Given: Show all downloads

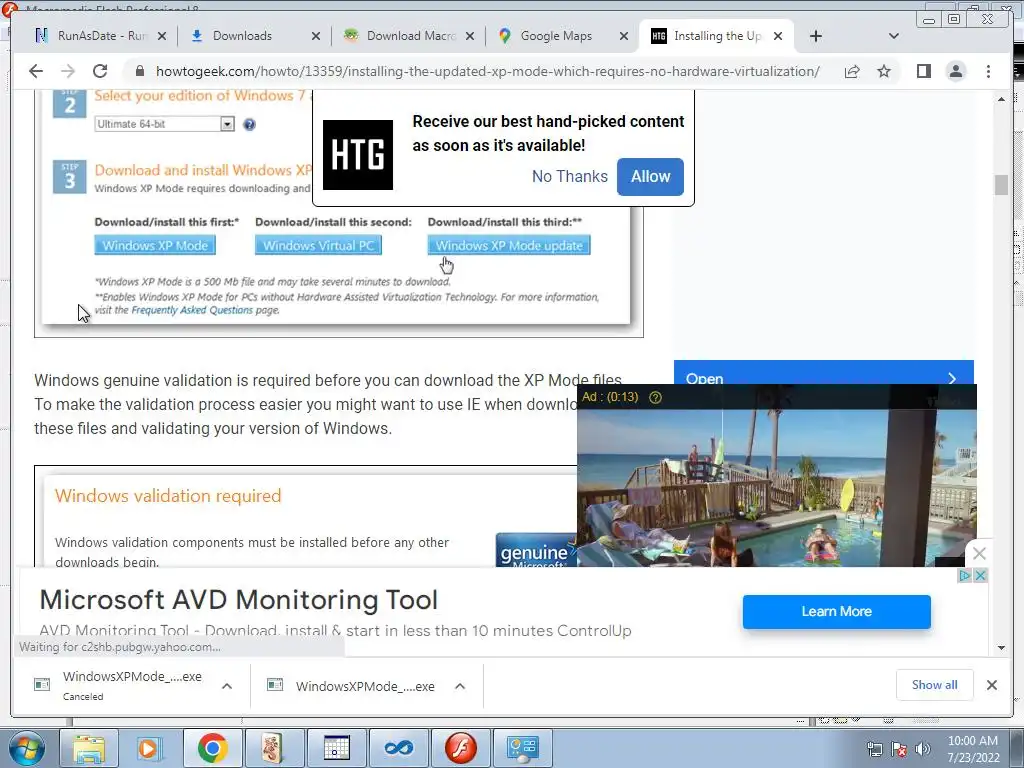Looking at the screenshot, I should (x=935, y=684).
